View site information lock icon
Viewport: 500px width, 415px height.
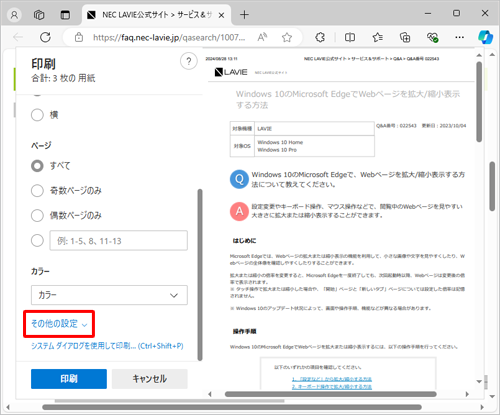(x=79, y=37)
